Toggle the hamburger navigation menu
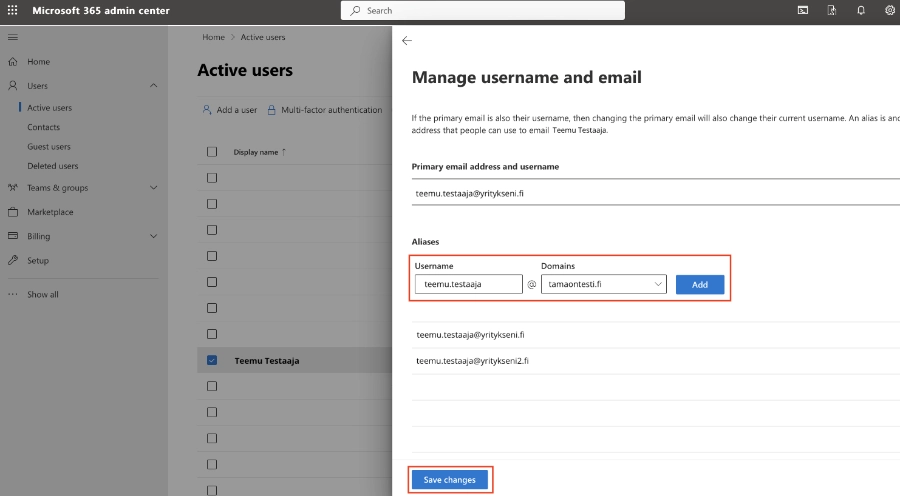 13,37
